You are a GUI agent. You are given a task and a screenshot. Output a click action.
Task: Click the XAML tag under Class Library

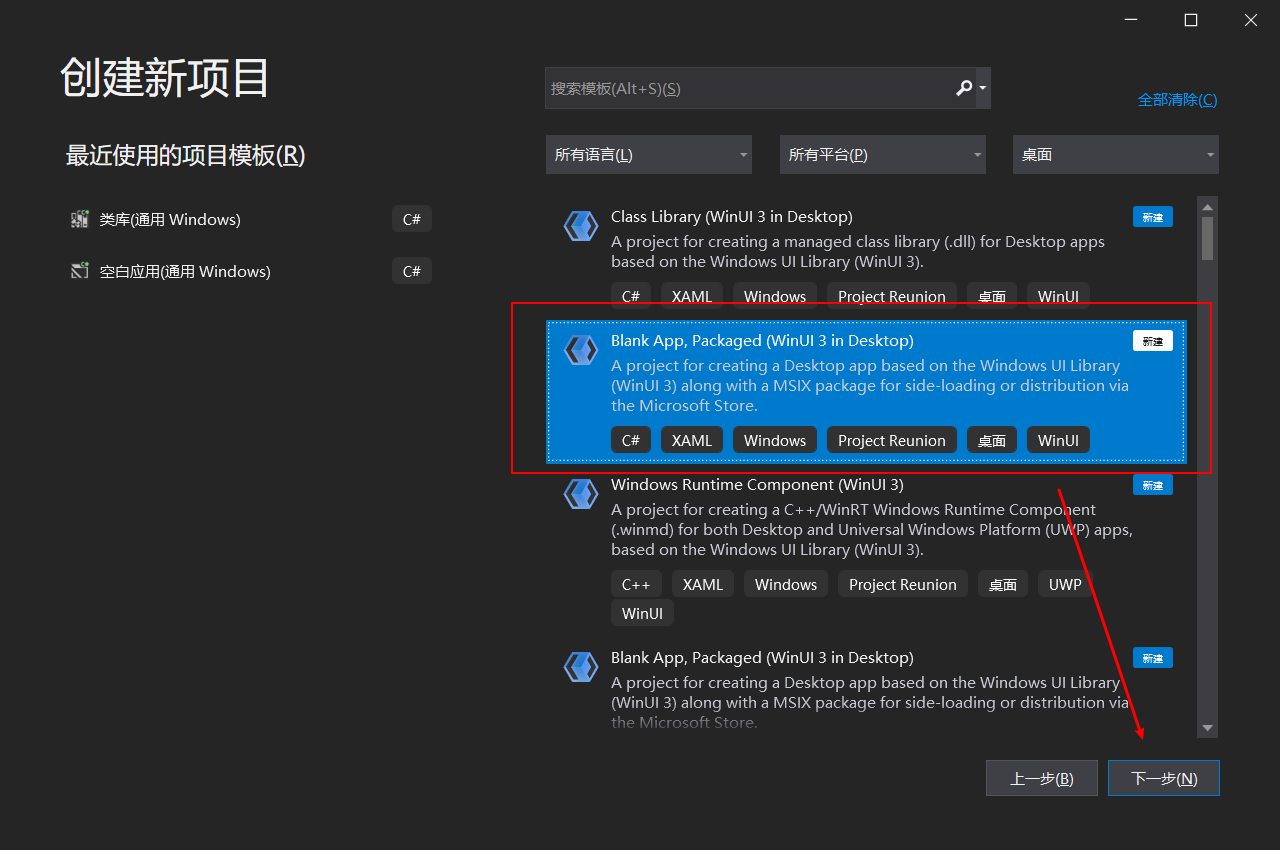click(692, 296)
